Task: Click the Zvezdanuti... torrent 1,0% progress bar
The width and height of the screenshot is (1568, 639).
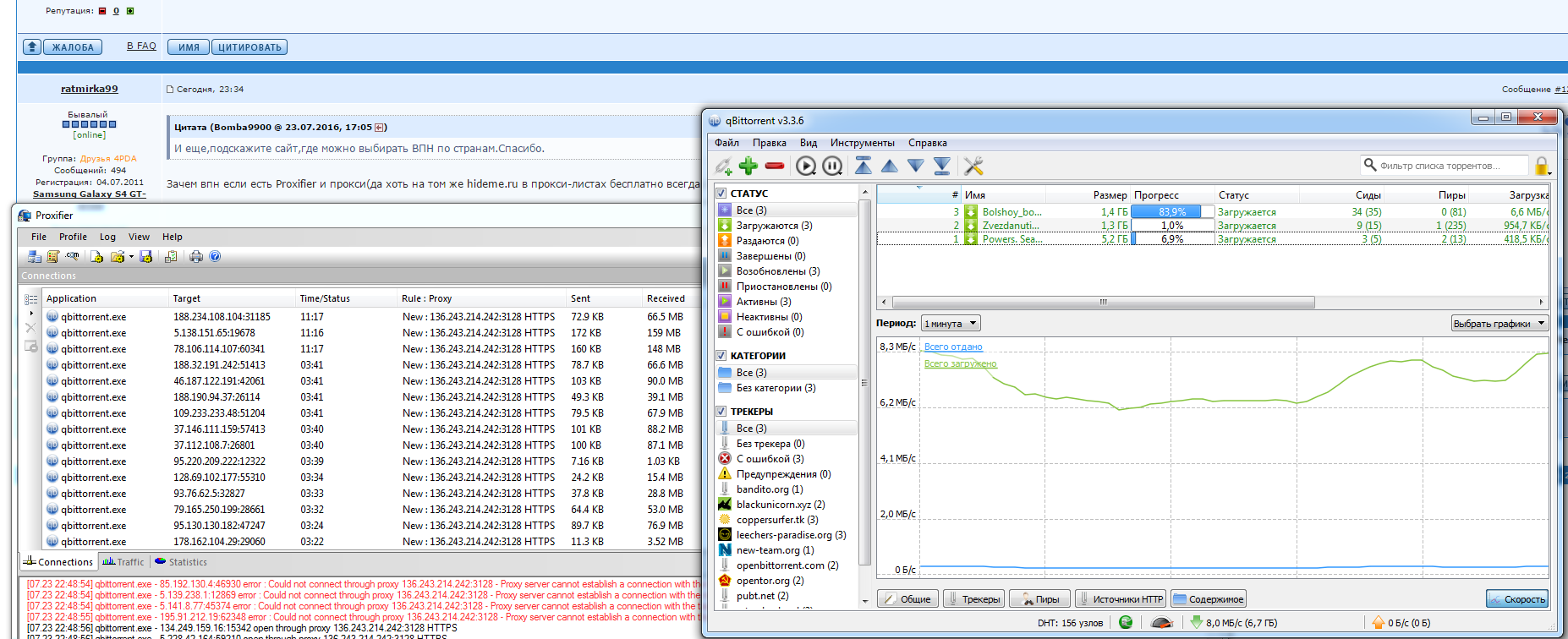Action: point(1172,226)
